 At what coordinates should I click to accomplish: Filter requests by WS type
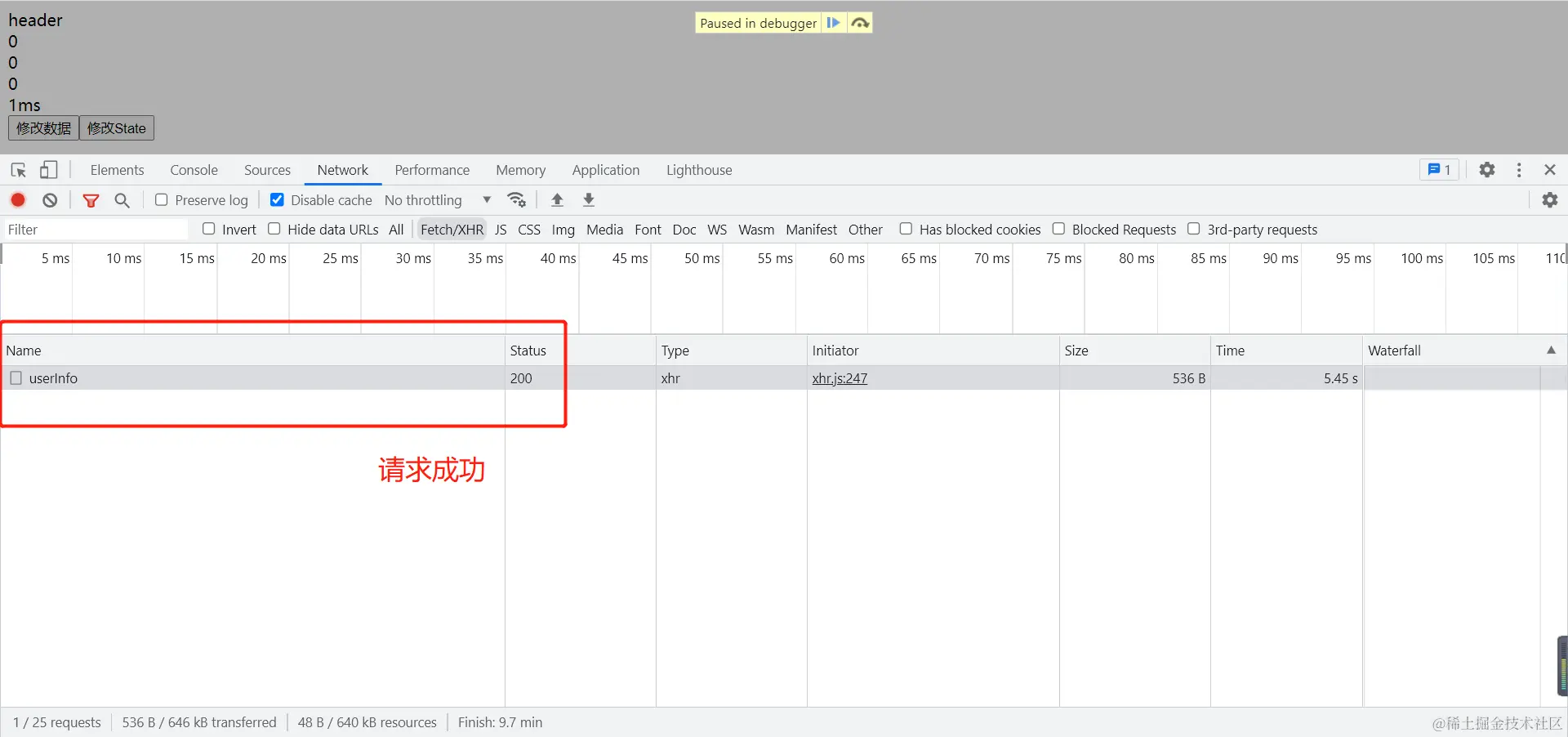click(717, 230)
